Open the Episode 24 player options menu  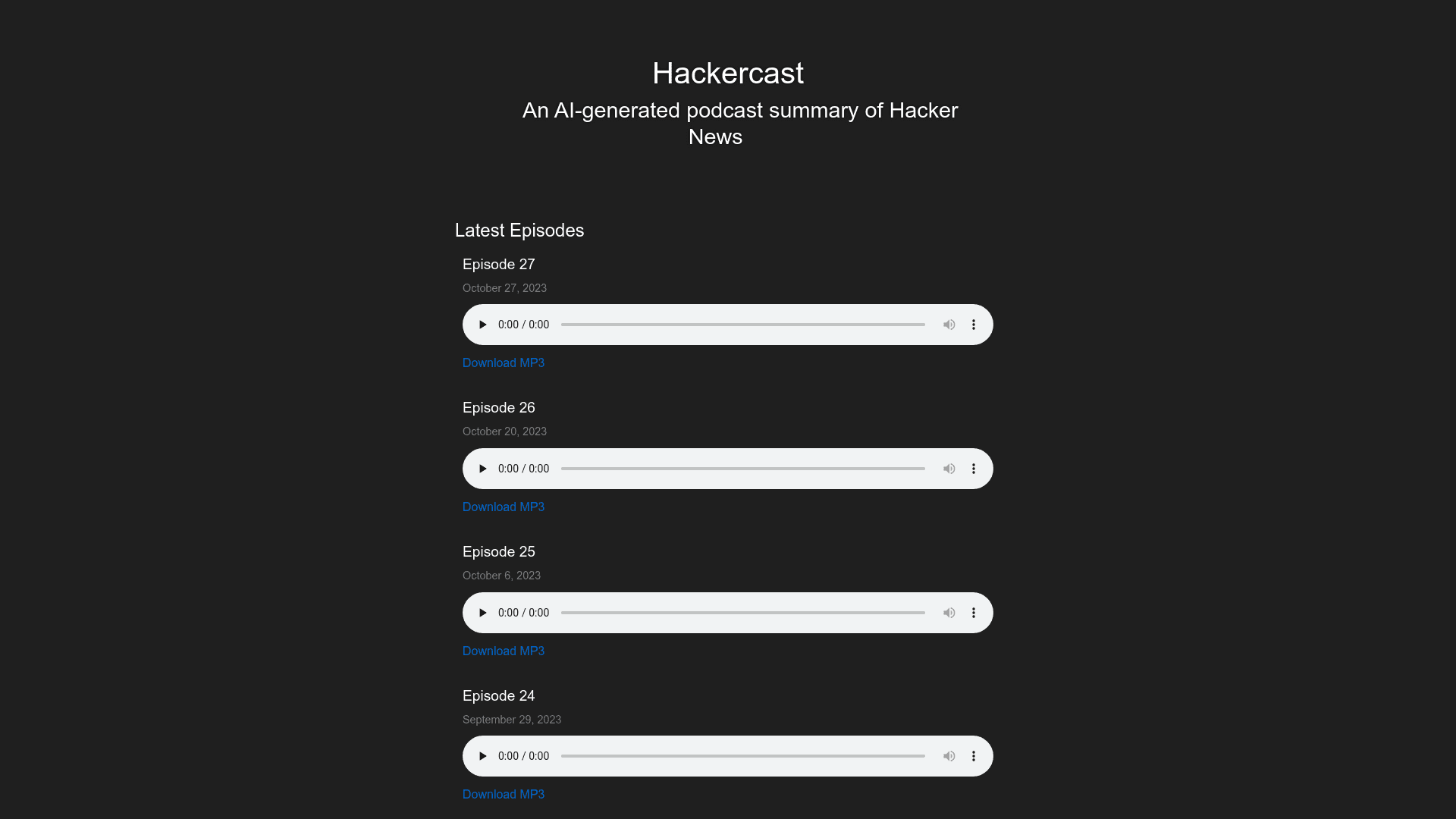pyautogui.click(x=974, y=755)
